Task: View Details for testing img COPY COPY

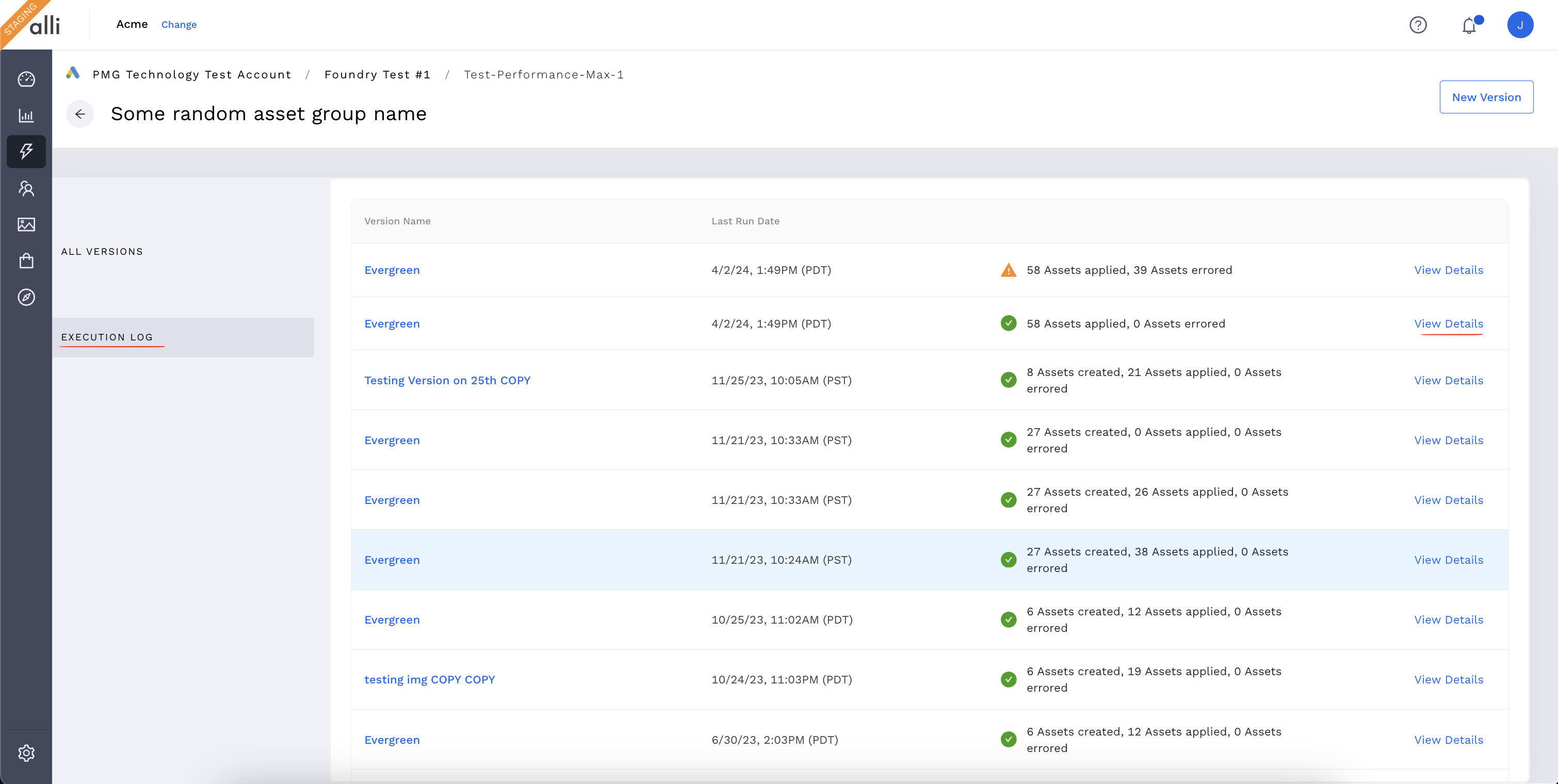Action: tap(1449, 680)
